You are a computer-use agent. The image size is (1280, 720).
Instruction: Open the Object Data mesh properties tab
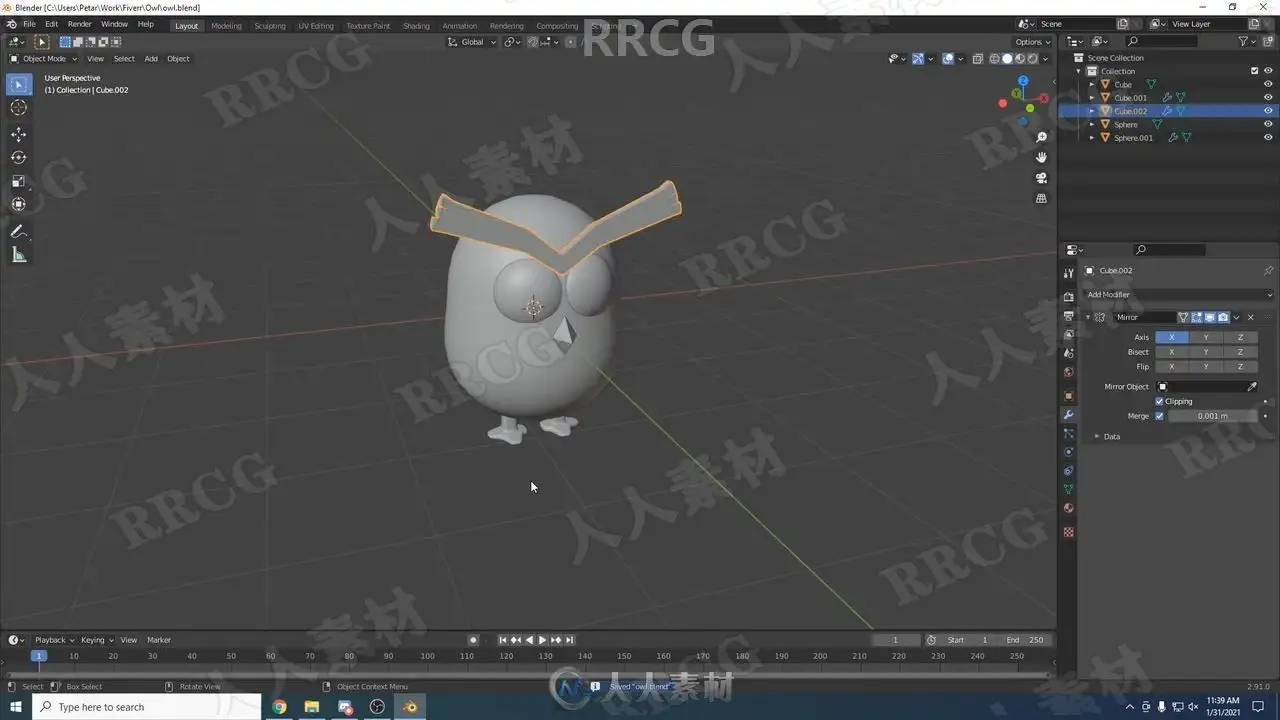[x=1068, y=490]
